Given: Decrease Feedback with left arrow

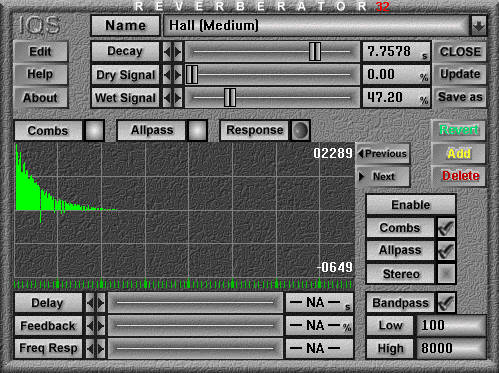Looking at the screenshot, I should (90, 326).
